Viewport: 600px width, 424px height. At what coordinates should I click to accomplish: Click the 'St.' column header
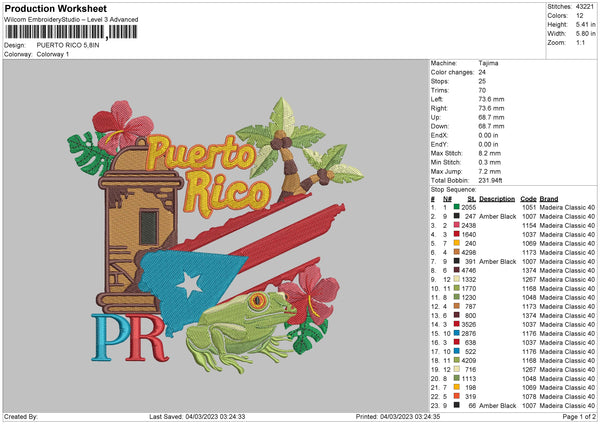point(472,199)
